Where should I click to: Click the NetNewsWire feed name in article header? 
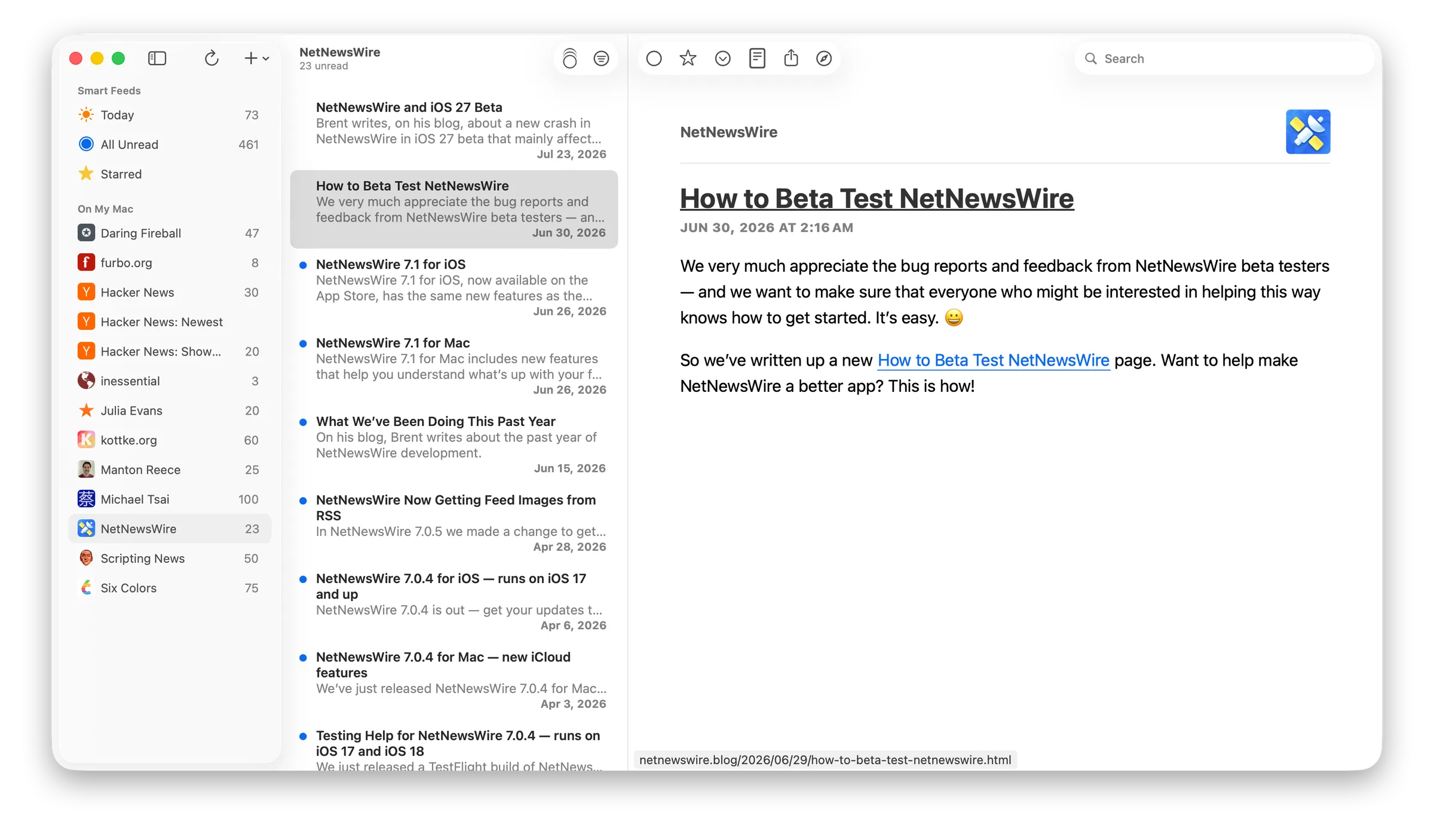click(x=728, y=132)
